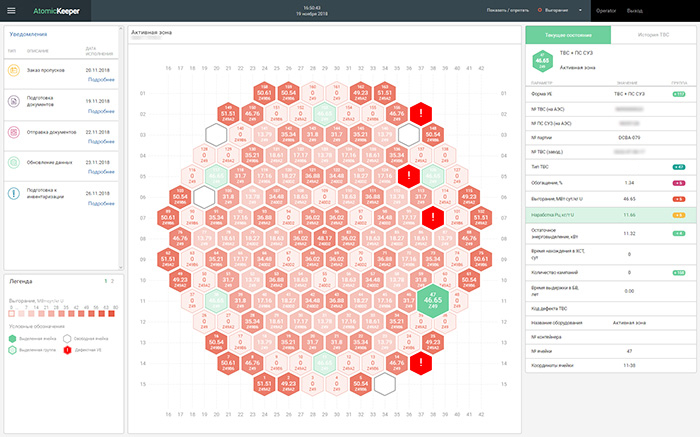The height and width of the screenshot is (437, 700).
Task: Click the Заказ пропусков notification icon
Action: [x=15, y=72]
